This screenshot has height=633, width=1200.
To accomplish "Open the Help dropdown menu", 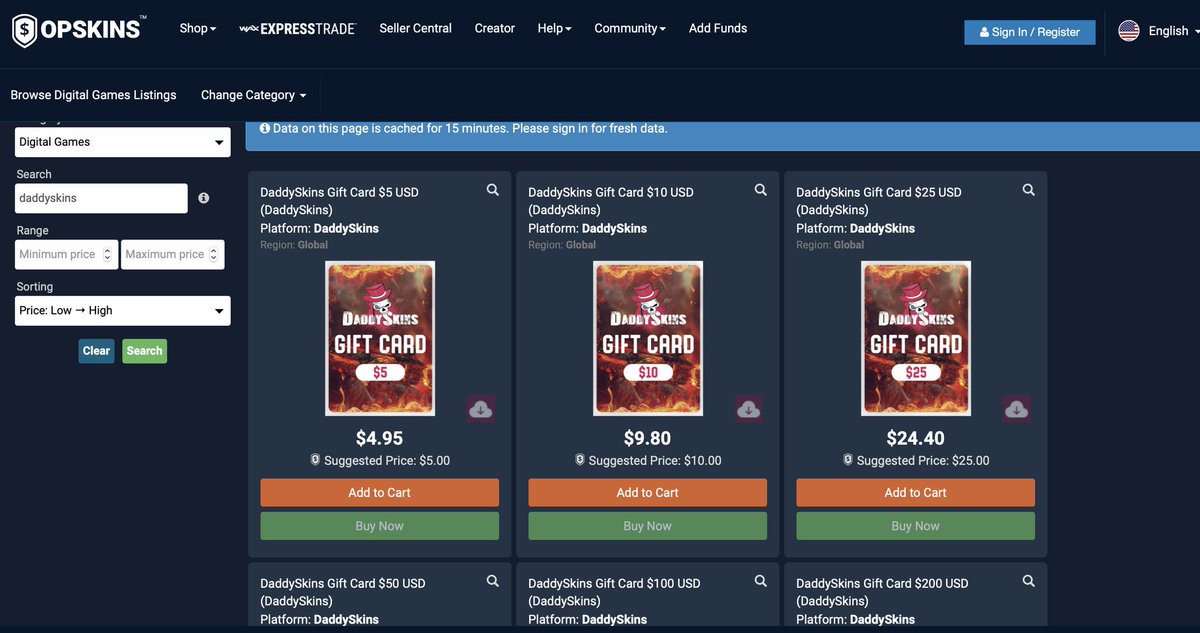I will pyautogui.click(x=554, y=28).
